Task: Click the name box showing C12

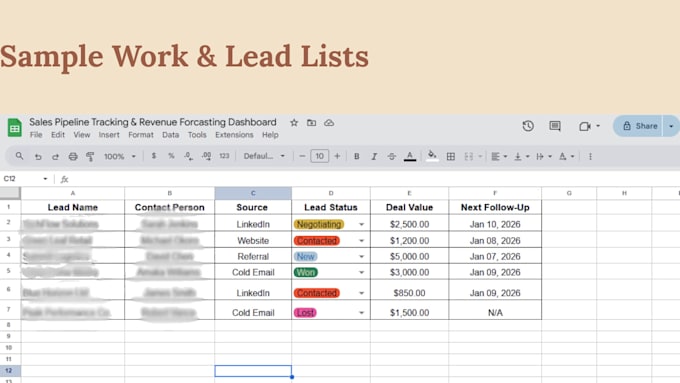Action: [x=25, y=179]
